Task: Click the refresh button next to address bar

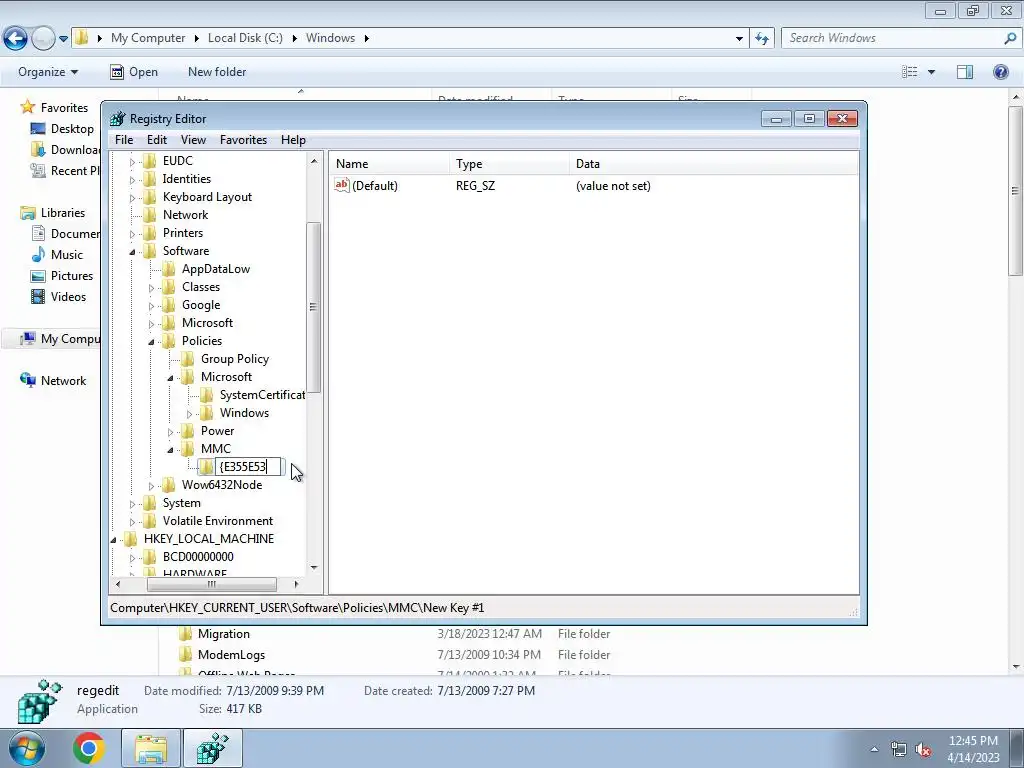Action: (762, 38)
